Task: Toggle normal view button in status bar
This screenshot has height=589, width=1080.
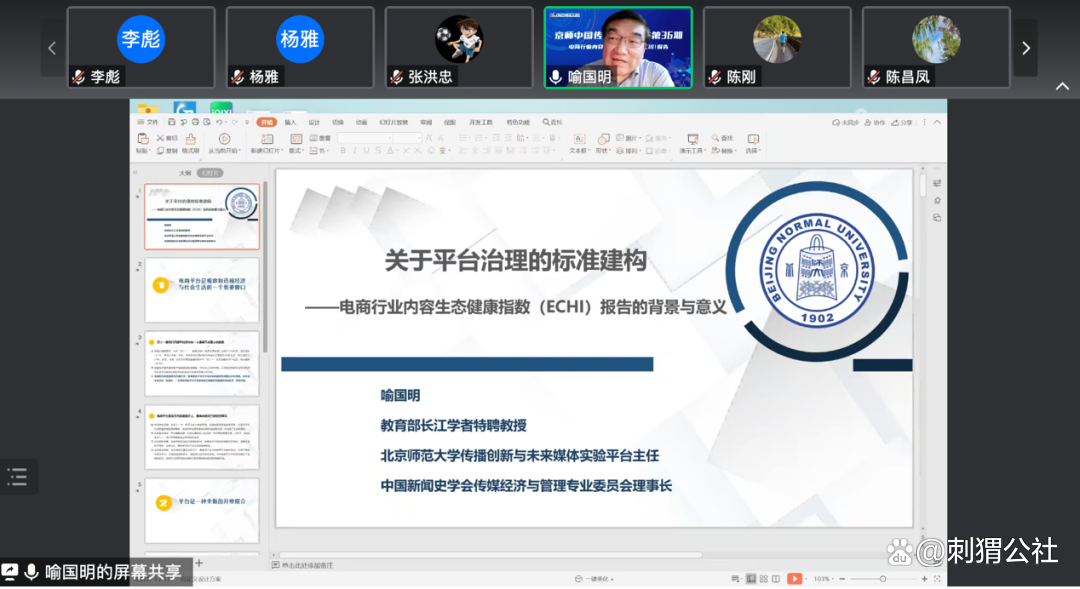Action: click(751, 579)
